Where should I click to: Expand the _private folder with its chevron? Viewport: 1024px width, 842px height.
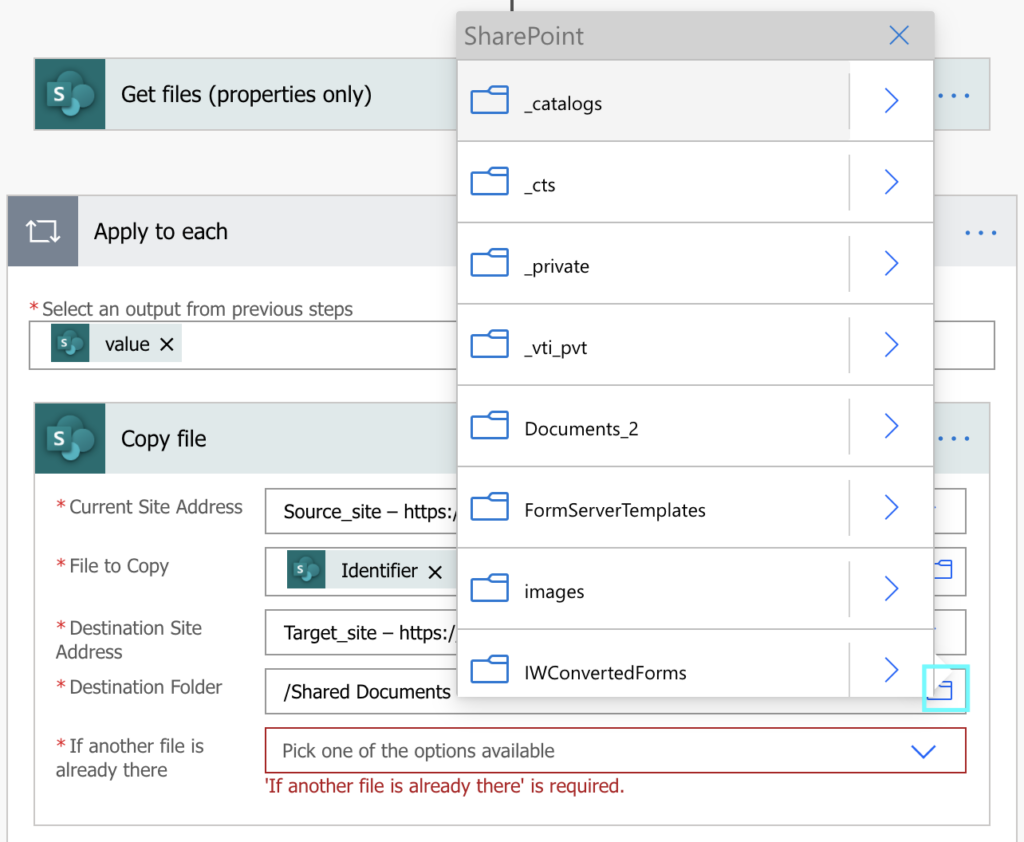pyautogui.click(x=891, y=263)
